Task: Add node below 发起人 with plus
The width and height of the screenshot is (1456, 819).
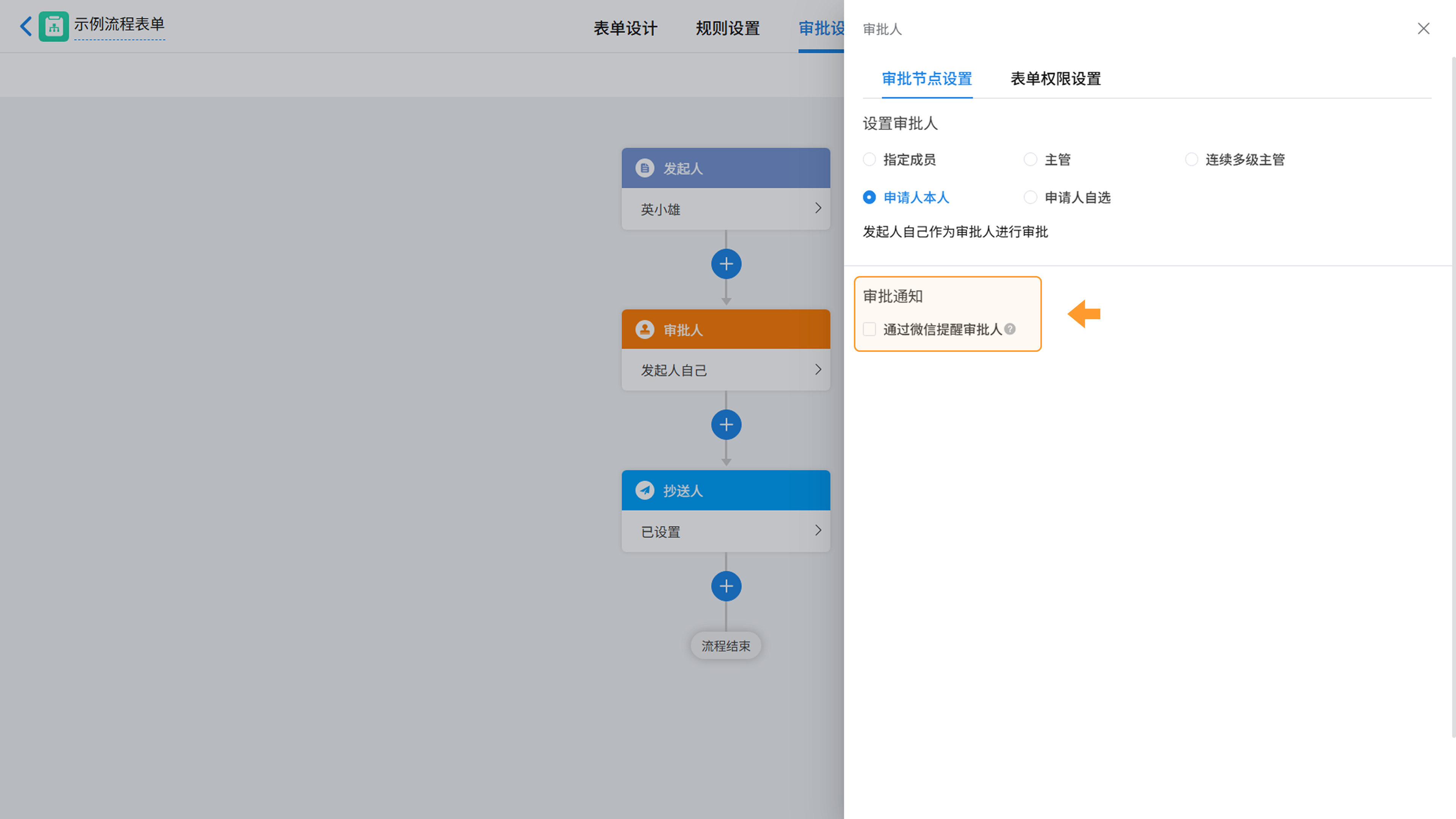Action: (726, 264)
